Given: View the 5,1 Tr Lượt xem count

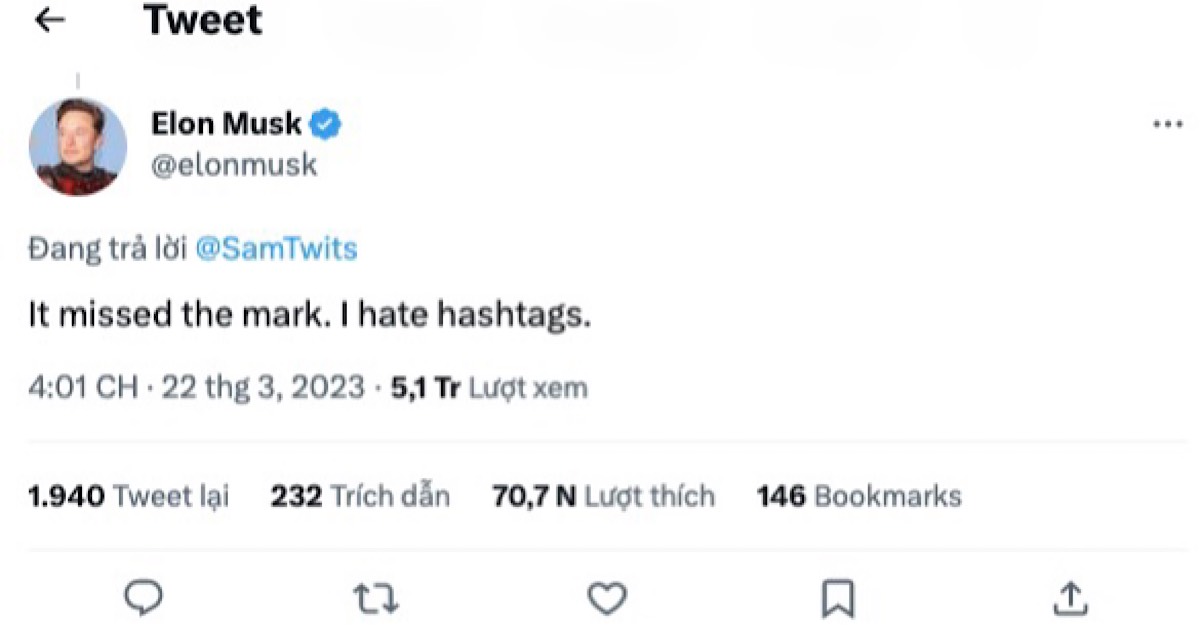Looking at the screenshot, I should (490, 388).
